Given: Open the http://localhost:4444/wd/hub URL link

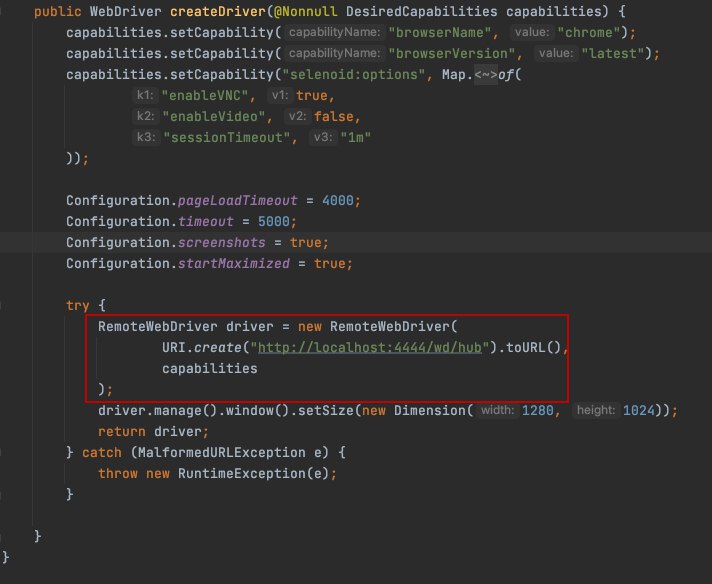Looking at the screenshot, I should click(370, 347).
